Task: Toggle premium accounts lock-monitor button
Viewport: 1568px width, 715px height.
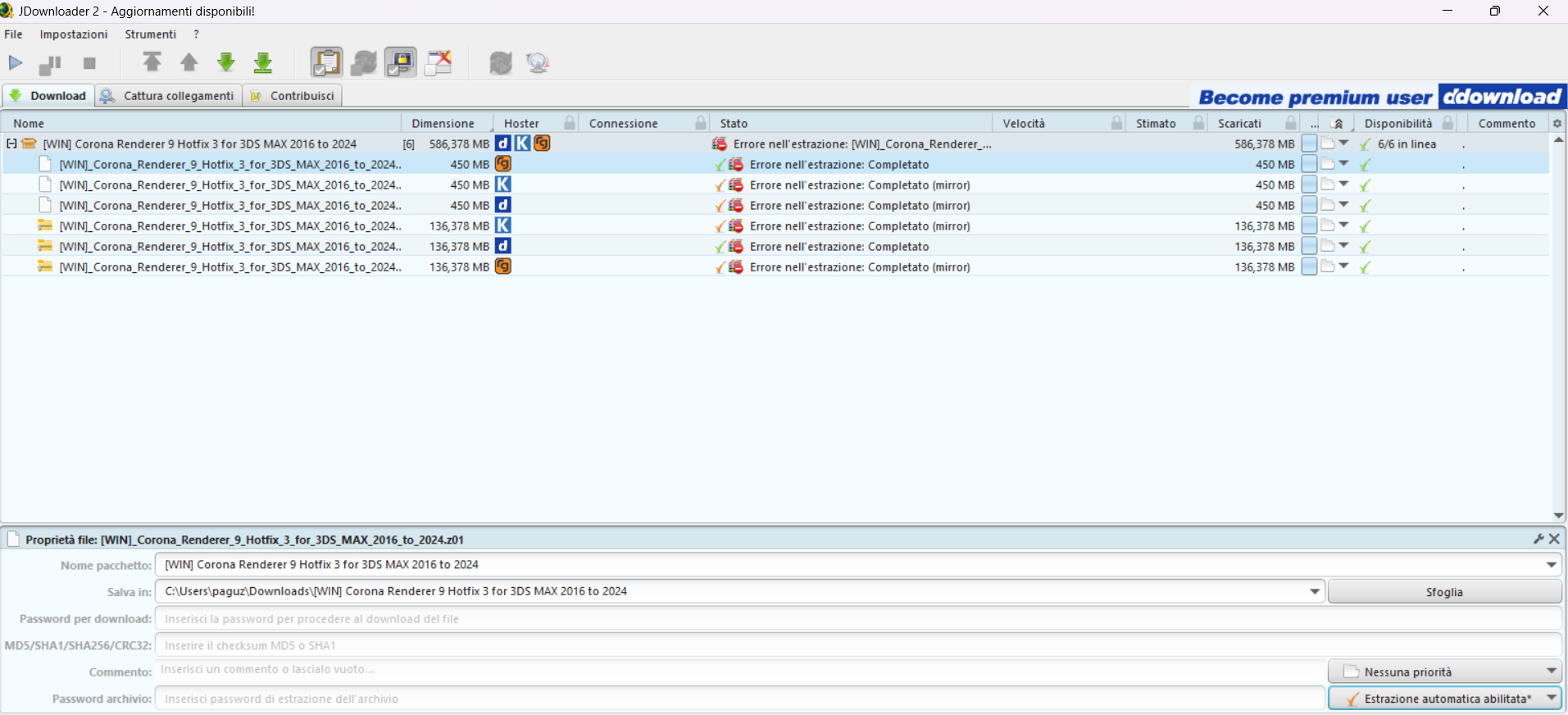Action: 401,62
